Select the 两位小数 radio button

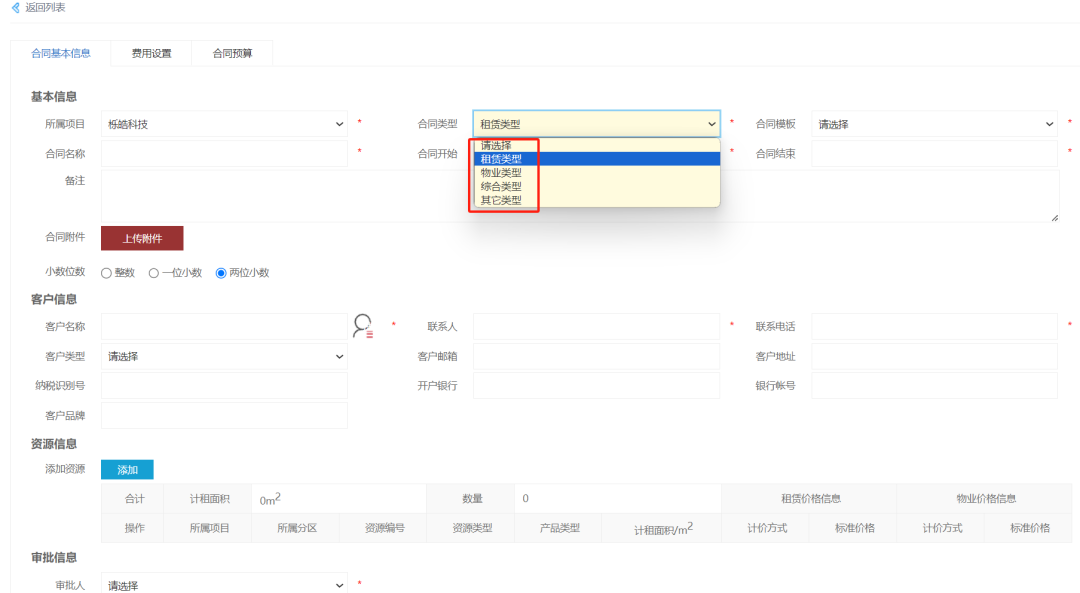(221, 273)
